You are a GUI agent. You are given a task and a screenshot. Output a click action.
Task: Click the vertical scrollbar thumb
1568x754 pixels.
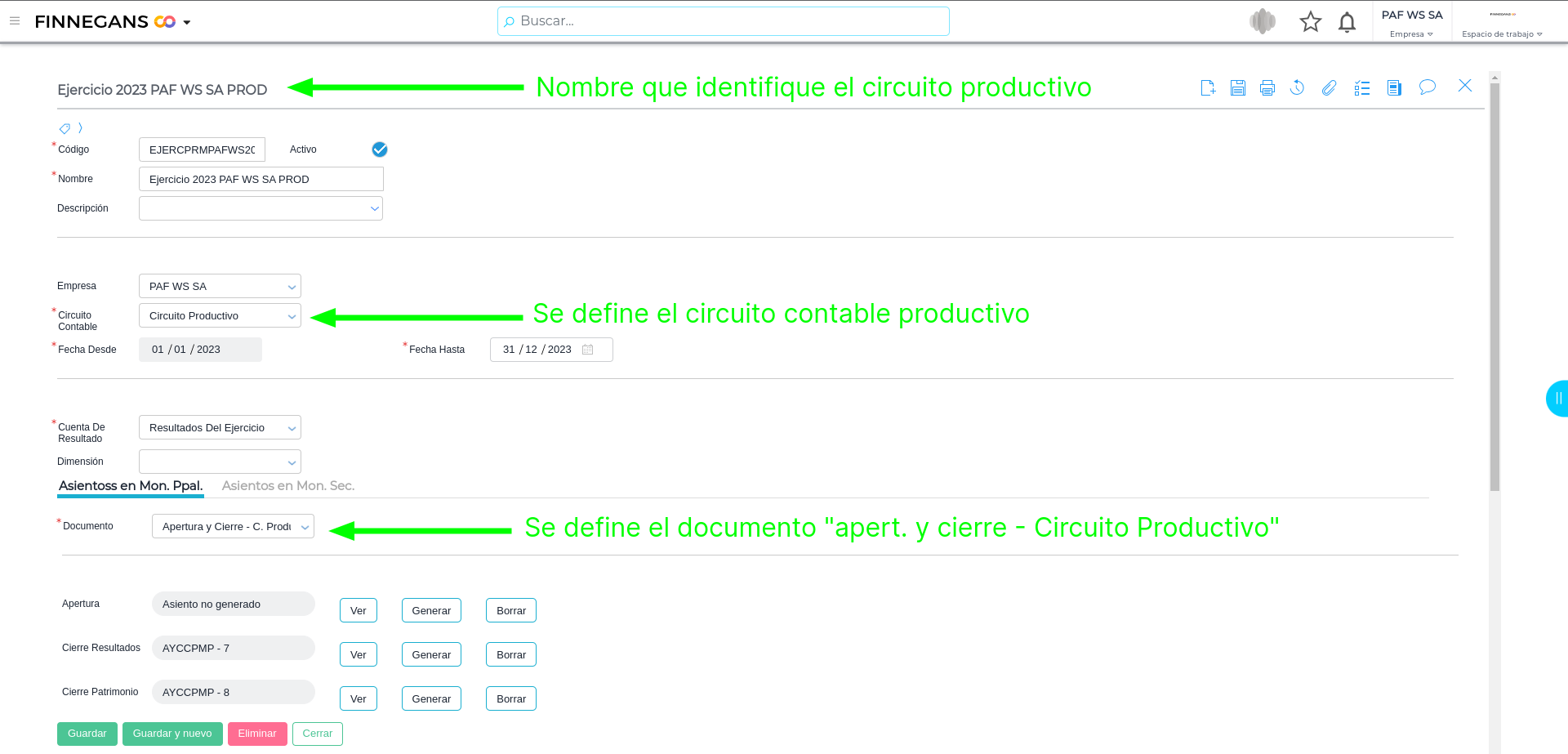coord(1494,286)
